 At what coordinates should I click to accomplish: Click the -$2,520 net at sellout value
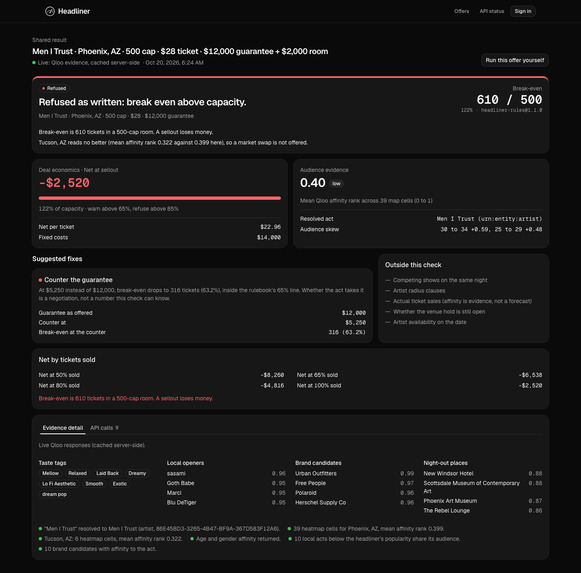64,183
